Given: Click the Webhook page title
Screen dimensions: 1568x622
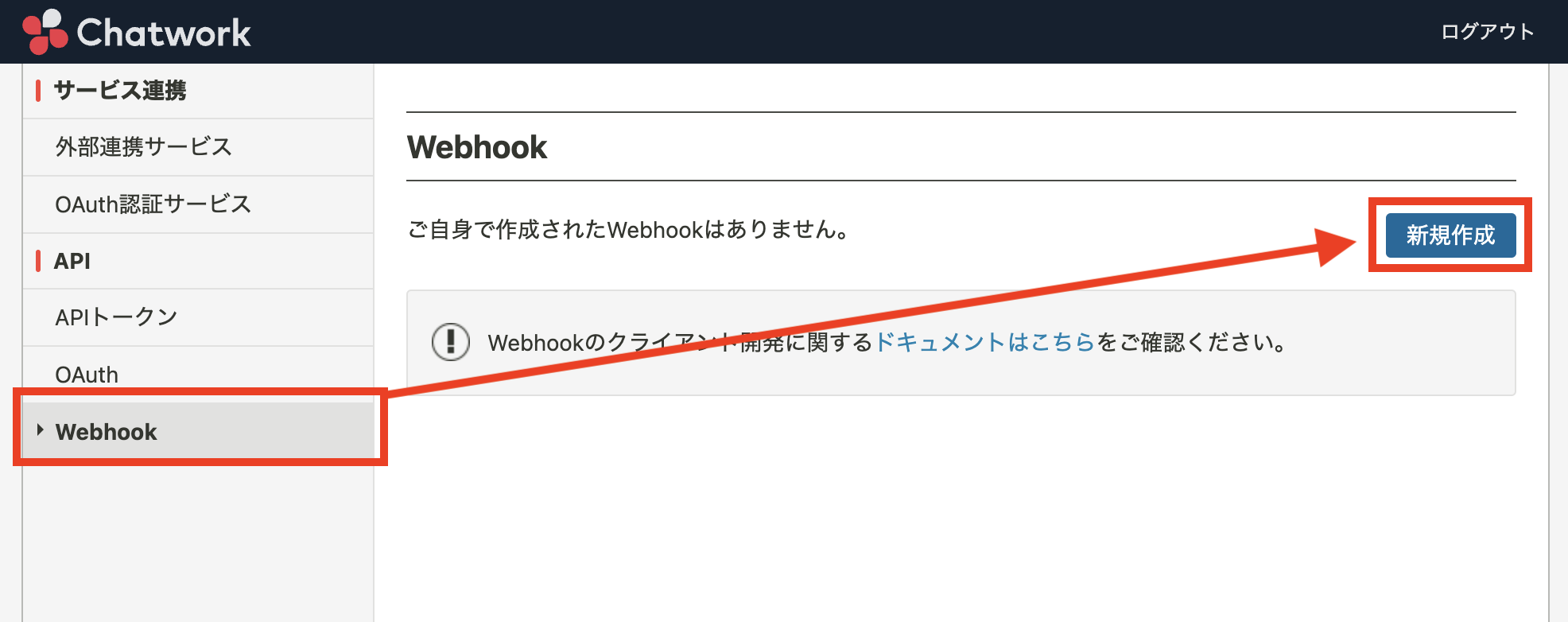Looking at the screenshot, I should click(477, 147).
